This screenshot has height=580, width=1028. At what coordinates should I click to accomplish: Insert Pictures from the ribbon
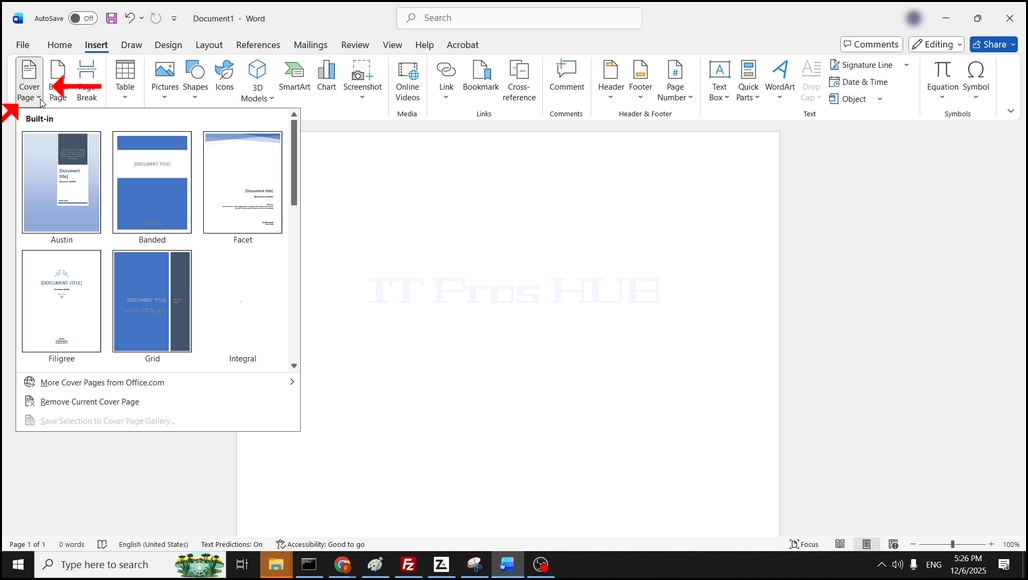[x=165, y=80]
